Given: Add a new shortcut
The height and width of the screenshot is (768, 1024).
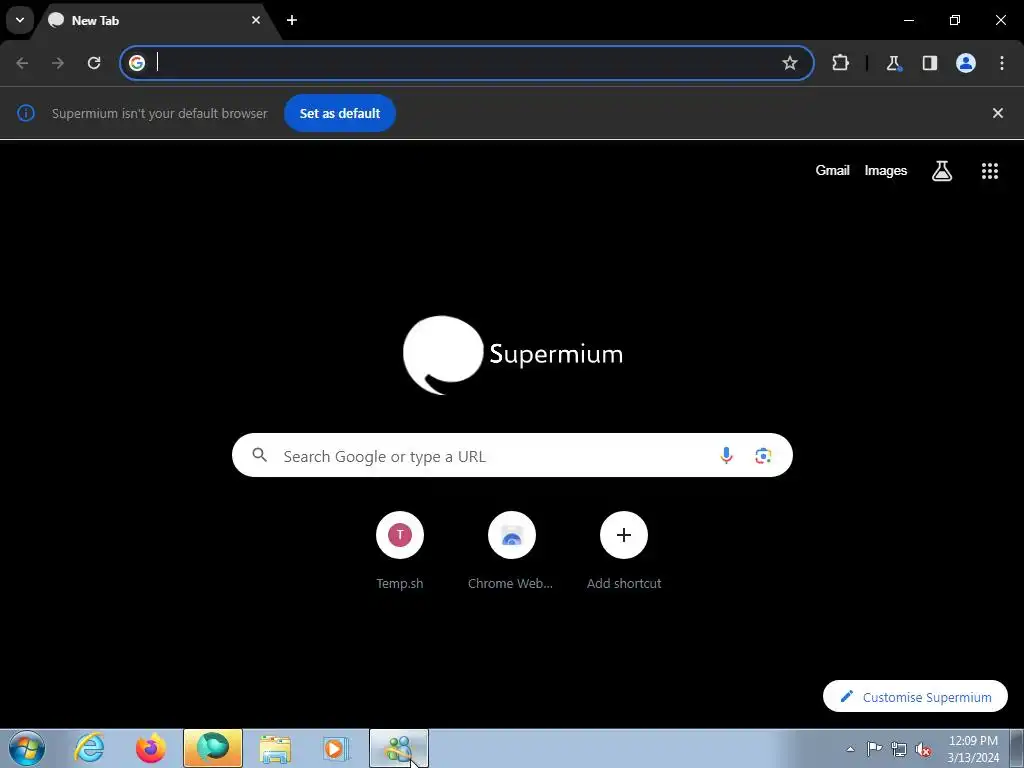Looking at the screenshot, I should tap(624, 551).
